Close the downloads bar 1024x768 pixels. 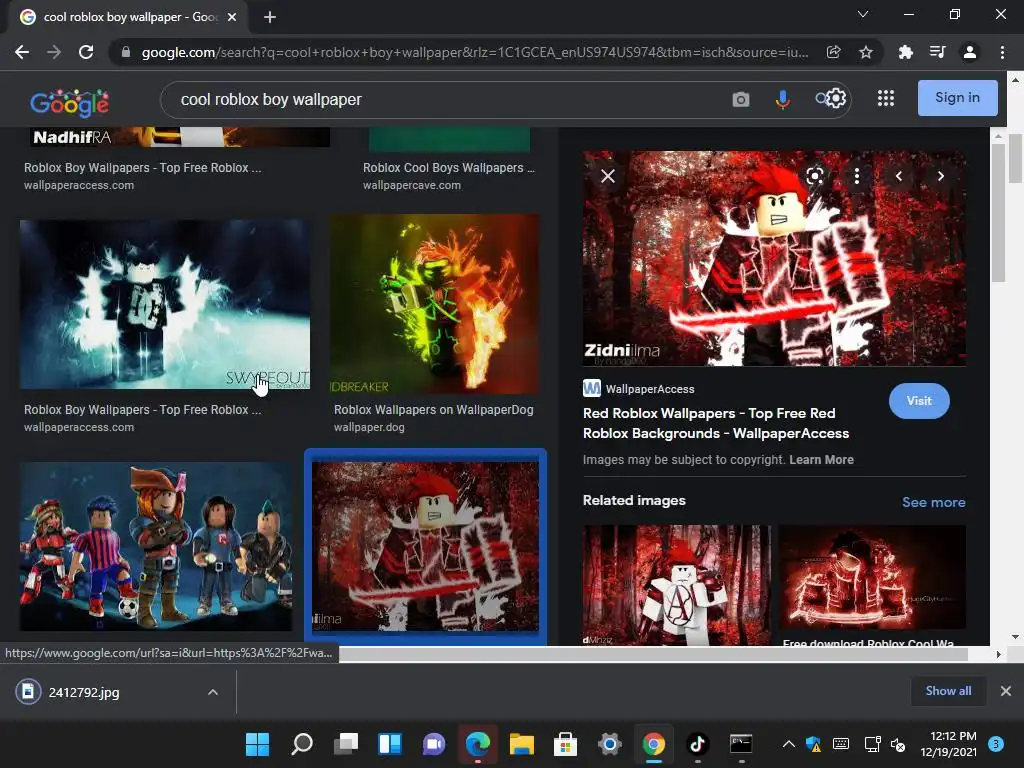(x=1006, y=691)
